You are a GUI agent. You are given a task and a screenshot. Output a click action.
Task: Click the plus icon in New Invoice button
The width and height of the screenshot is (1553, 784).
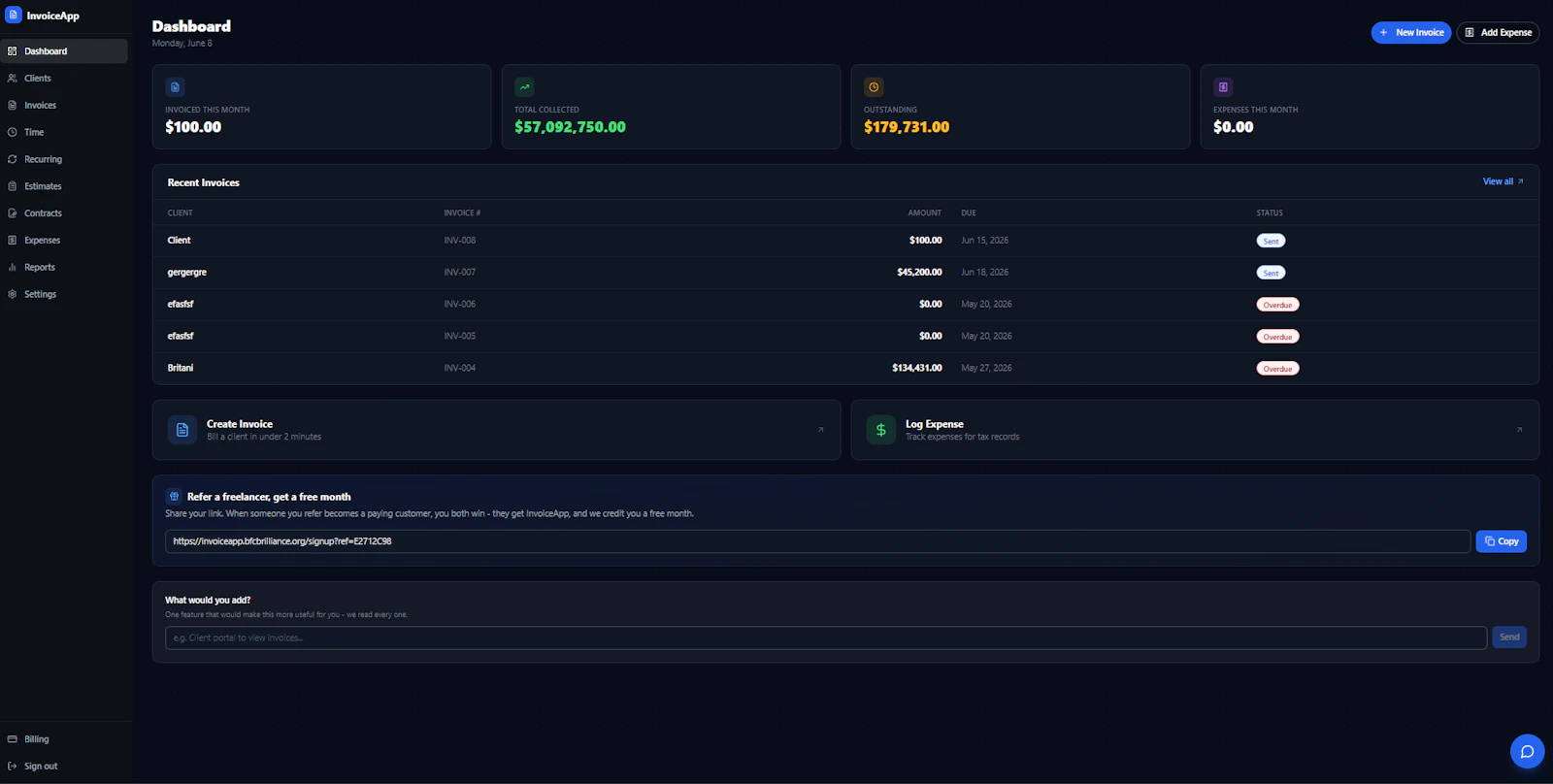[1383, 33]
